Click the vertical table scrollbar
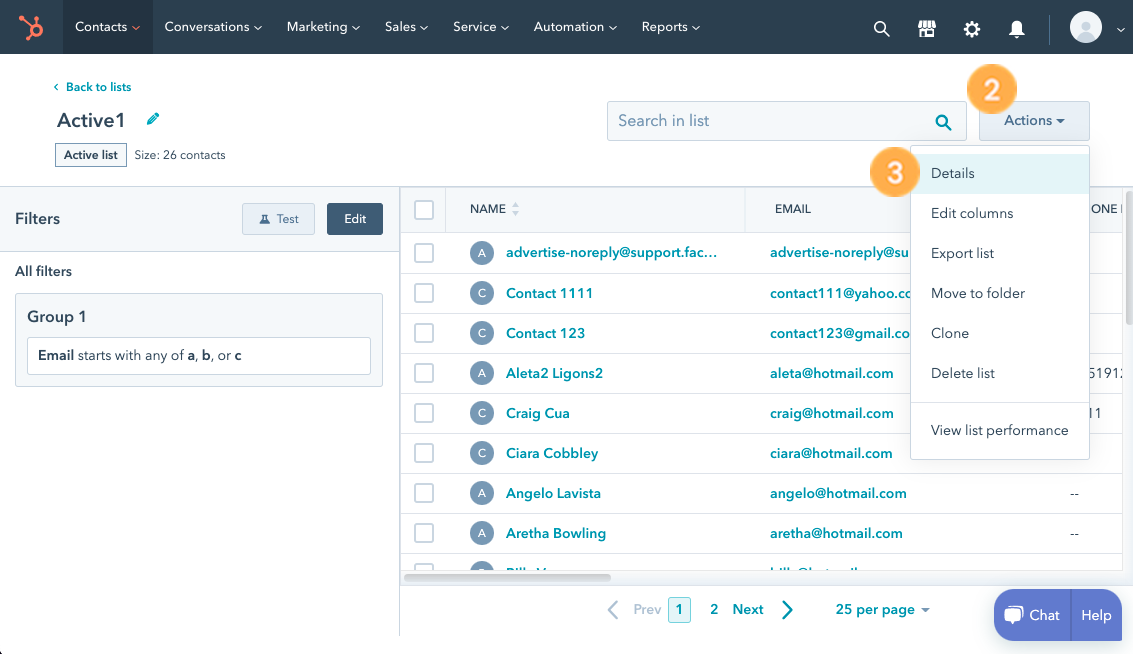 pos(1129,257)
